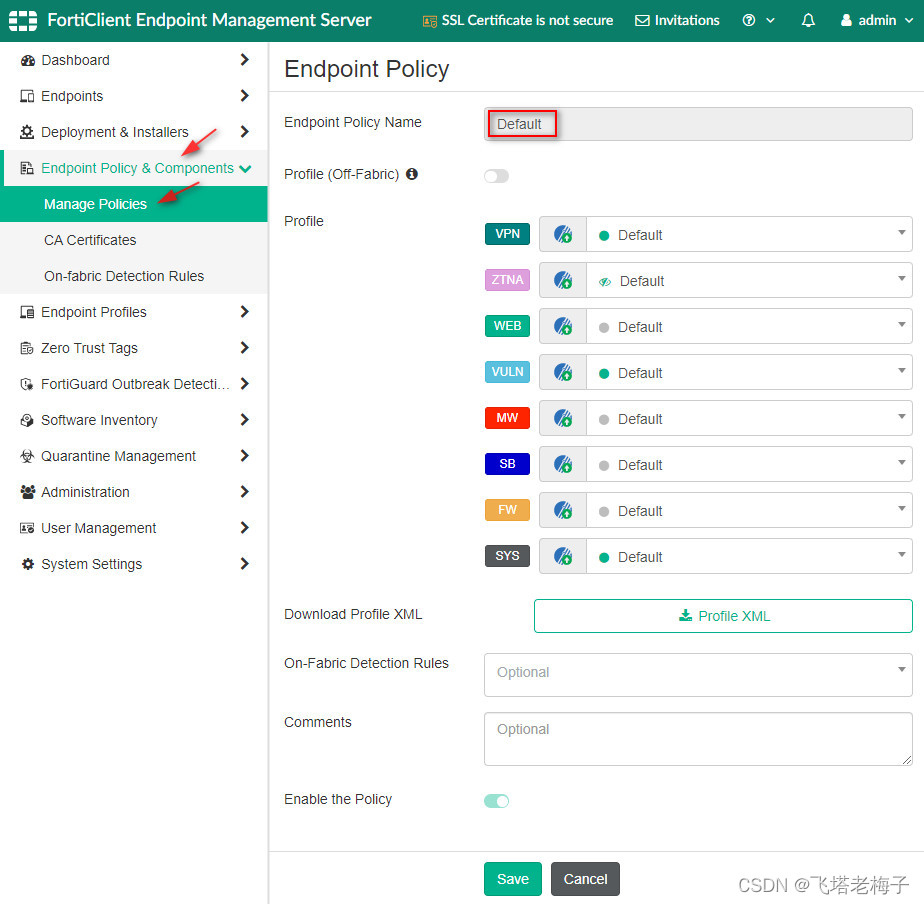
Task: Click the VPN profile tag
Action: click(507, 234)
